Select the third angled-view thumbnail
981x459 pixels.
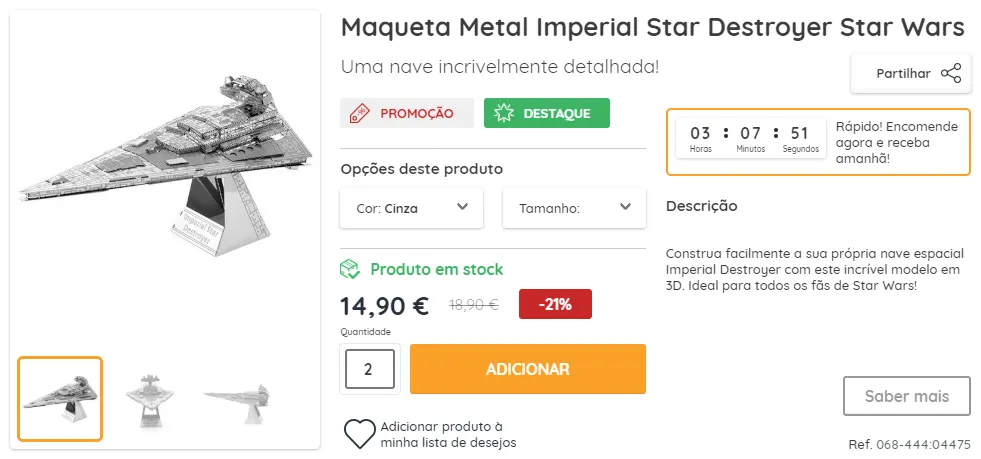point(235,398)
